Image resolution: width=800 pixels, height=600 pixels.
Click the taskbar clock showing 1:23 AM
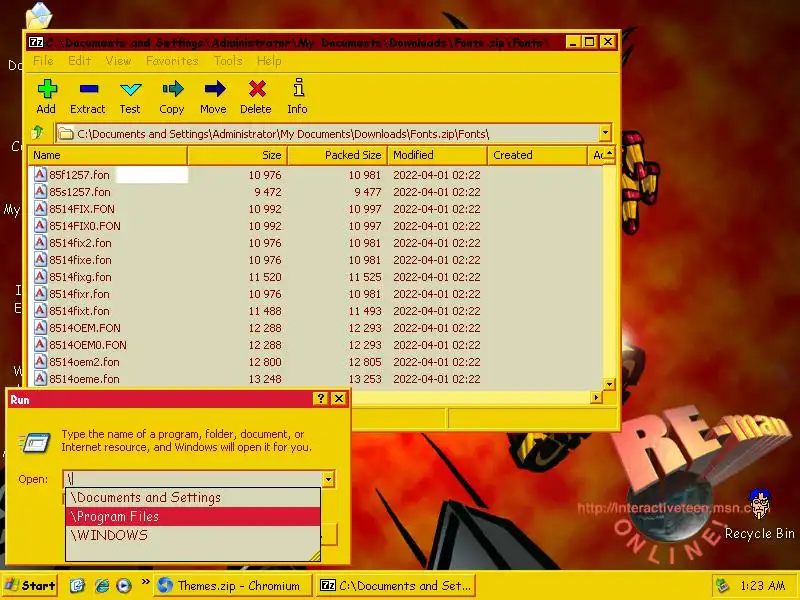762,585
